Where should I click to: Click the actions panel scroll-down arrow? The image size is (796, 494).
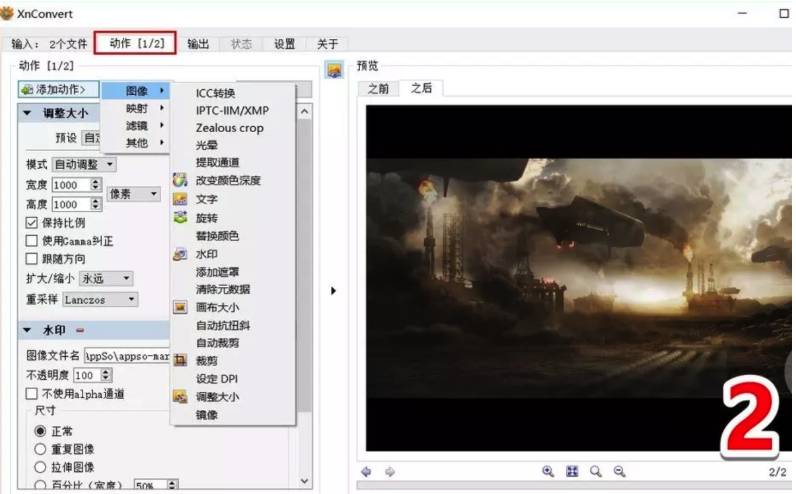point(304,480)
